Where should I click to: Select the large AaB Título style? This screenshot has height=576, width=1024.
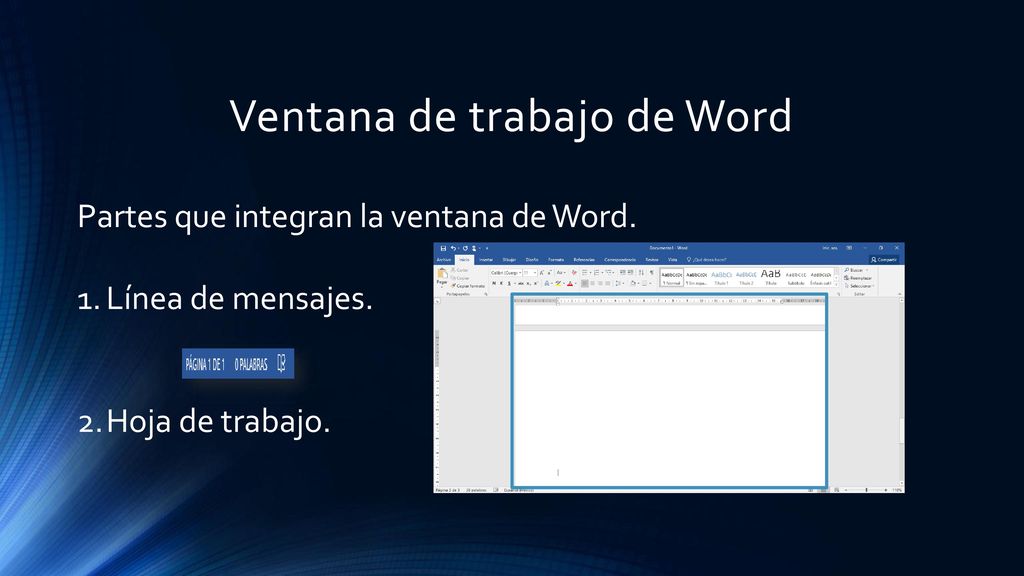click(x=771, y=278)
